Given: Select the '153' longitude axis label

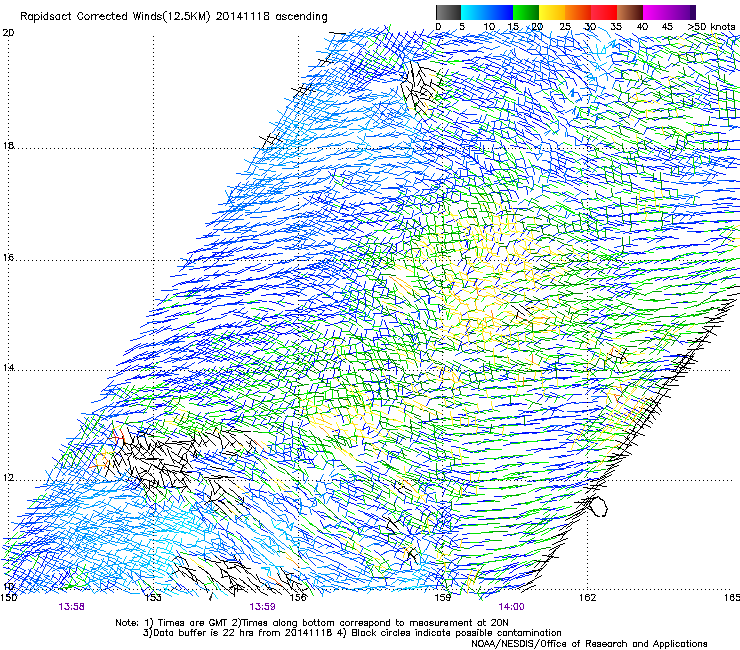Looking at the screenshot, I should point(153,598).
